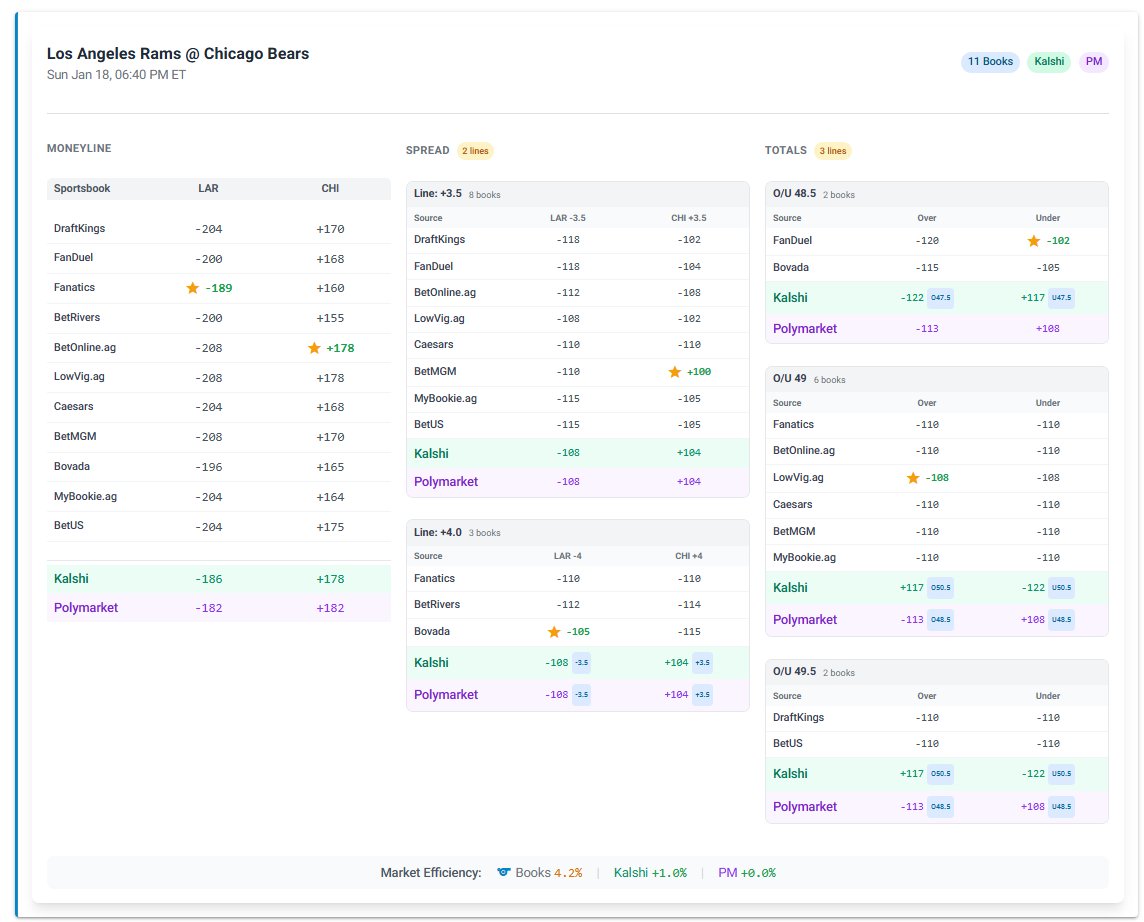The width and height of the screenshot is (1144, 922).
Task: Click Bovada moneyline LAR -196
Action: (x=209, y=467)
